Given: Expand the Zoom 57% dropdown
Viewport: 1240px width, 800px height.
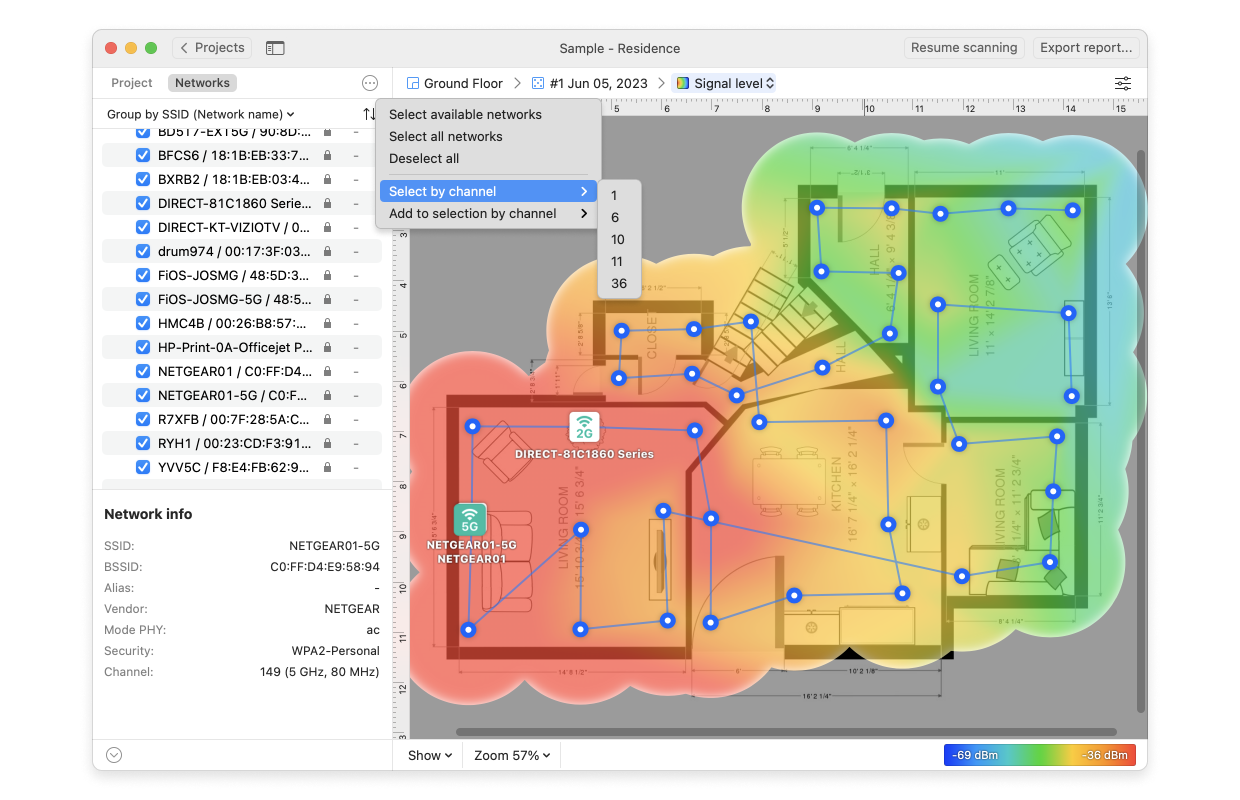Looking at the screenshot, I should (513, 755).
